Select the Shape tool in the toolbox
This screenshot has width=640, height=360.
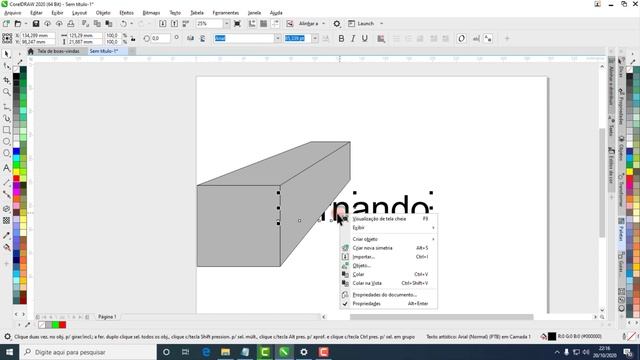(7, 67)
